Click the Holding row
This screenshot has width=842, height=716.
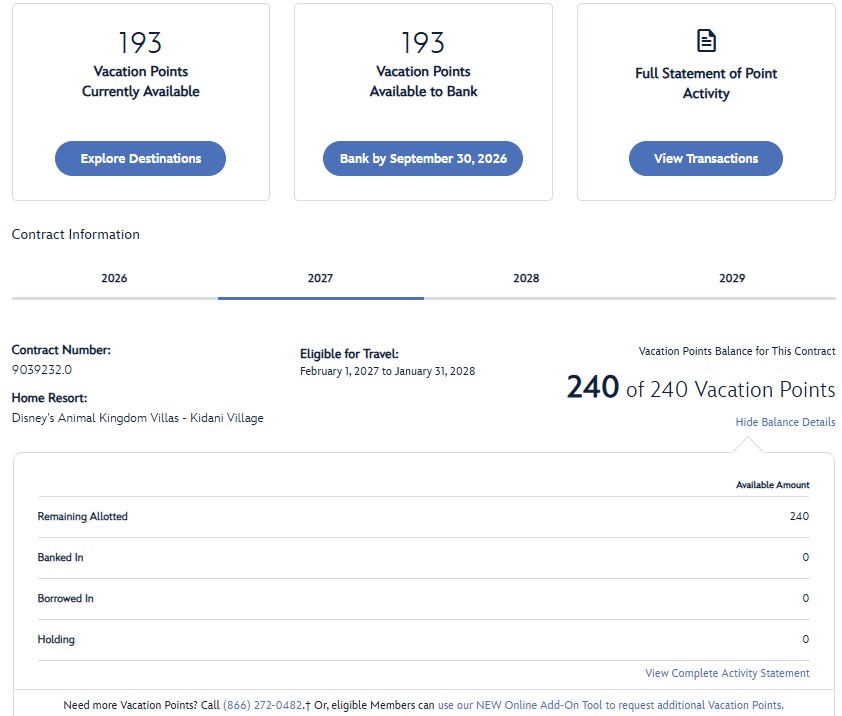[423, 639]
